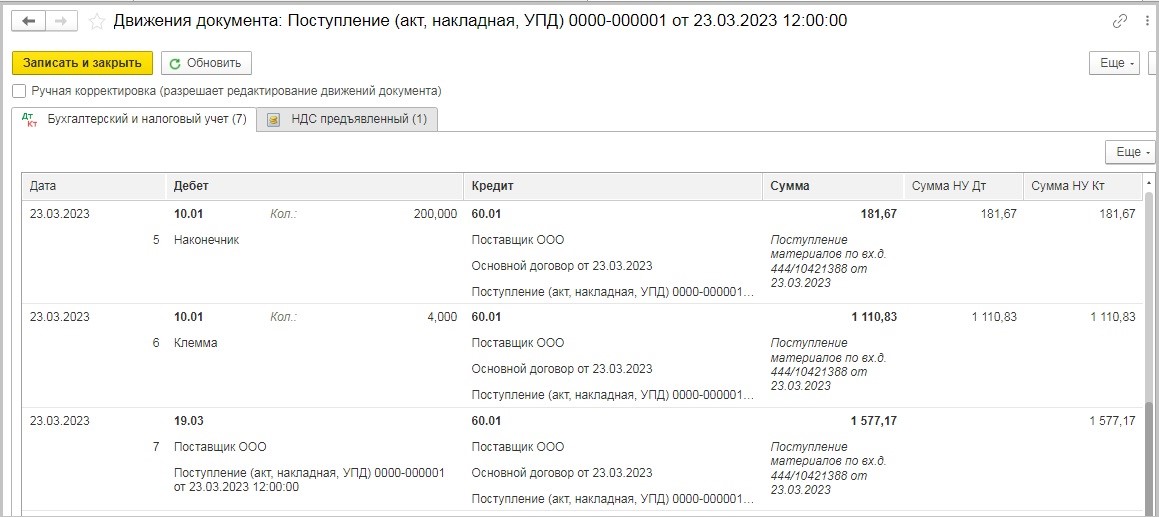Click the green refresh icon on Обновить

click(175, 64)
